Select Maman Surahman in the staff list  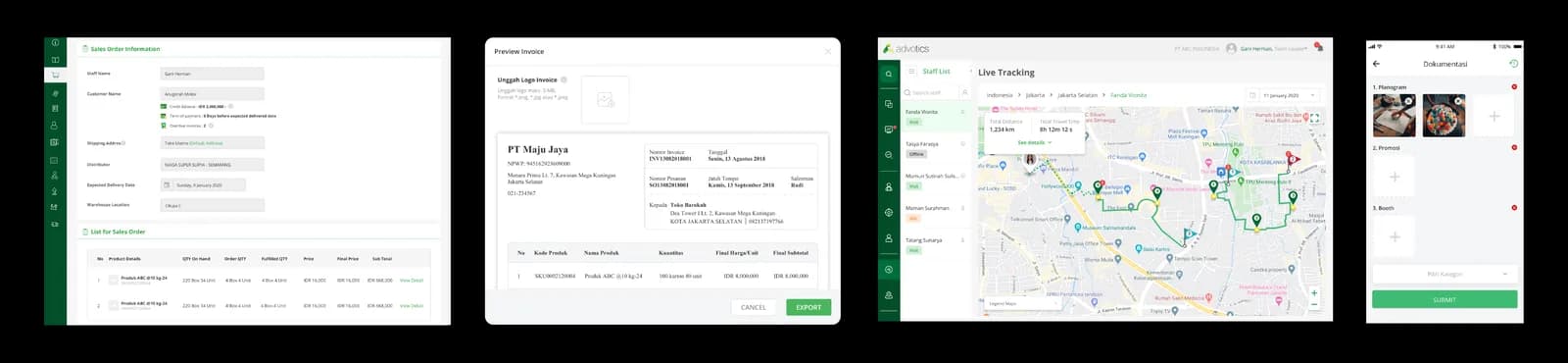pos(936,212)
